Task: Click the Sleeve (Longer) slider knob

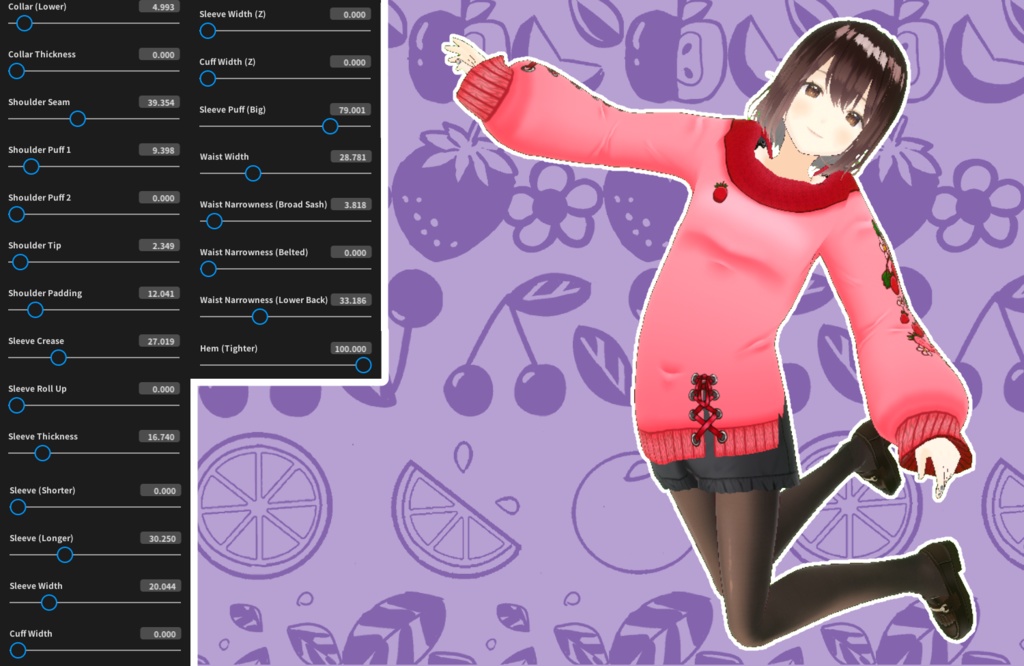Action: 65,554
